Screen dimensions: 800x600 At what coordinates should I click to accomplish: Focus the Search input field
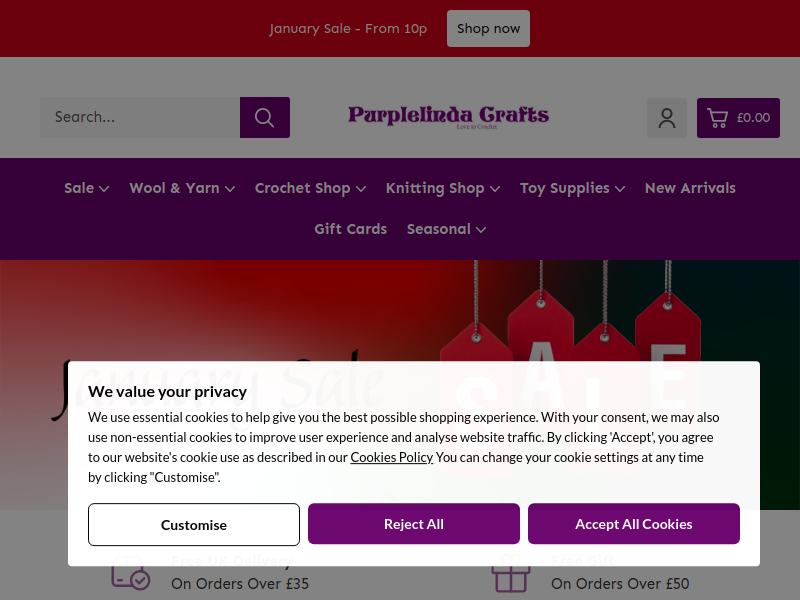tap(140, 117)
